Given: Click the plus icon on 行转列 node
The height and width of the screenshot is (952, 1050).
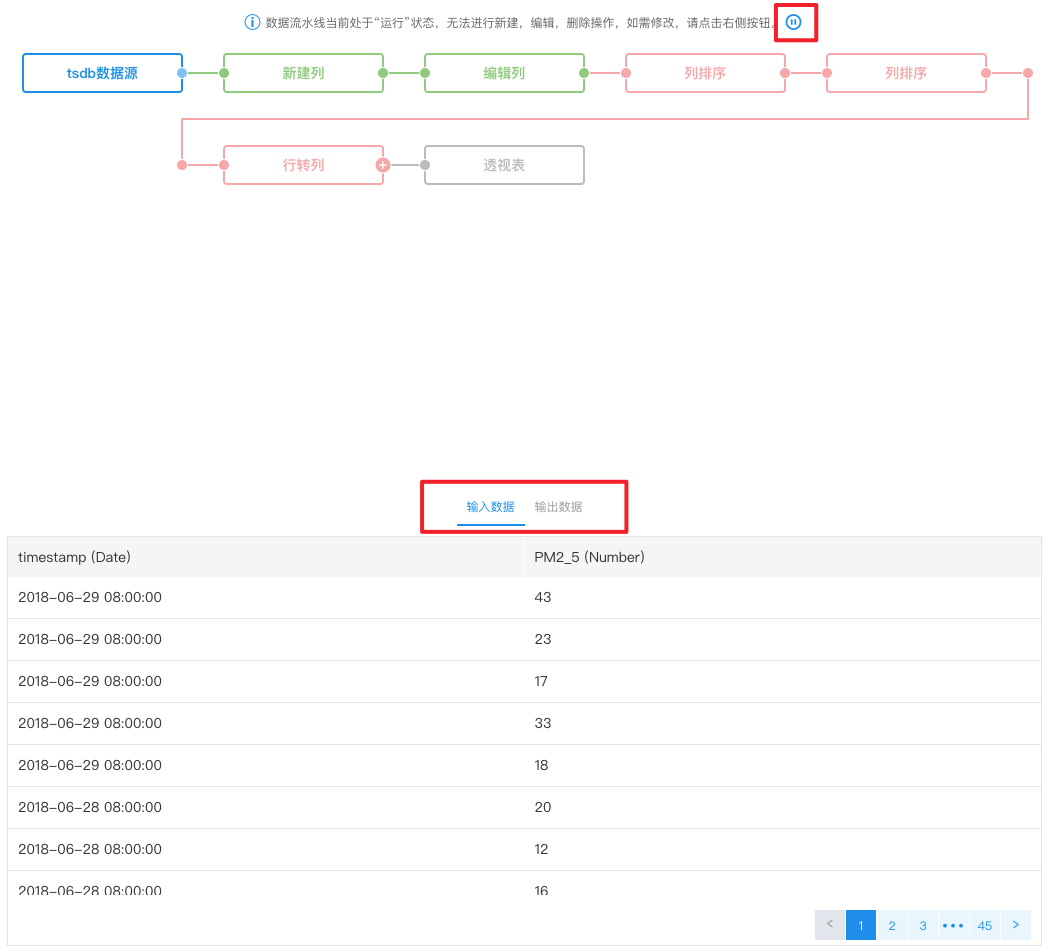Looking at the screenshot, I should 382,165.
